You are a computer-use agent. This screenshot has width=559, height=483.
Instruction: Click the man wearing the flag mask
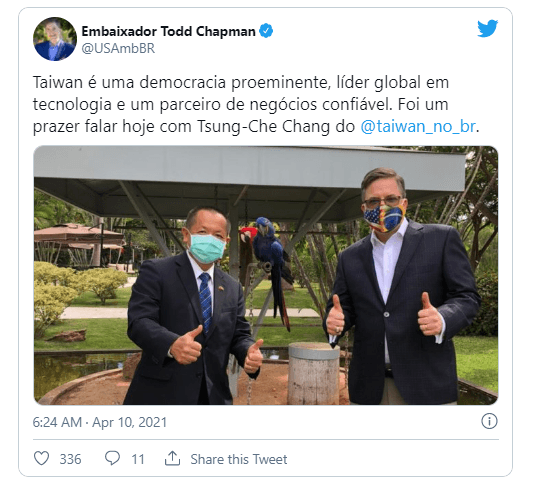[x=401, y=287]
